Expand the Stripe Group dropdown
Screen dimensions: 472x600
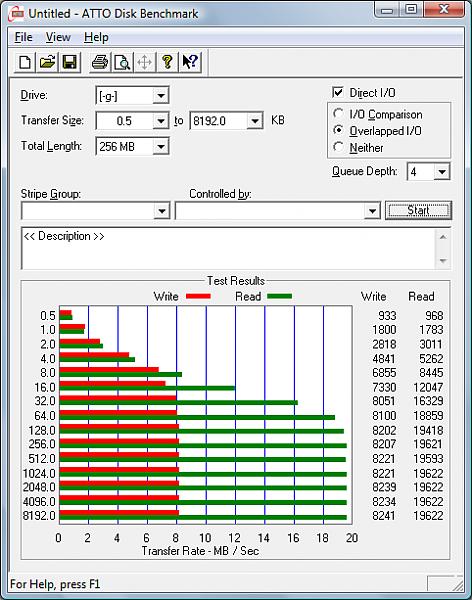(x=162, y=211)
